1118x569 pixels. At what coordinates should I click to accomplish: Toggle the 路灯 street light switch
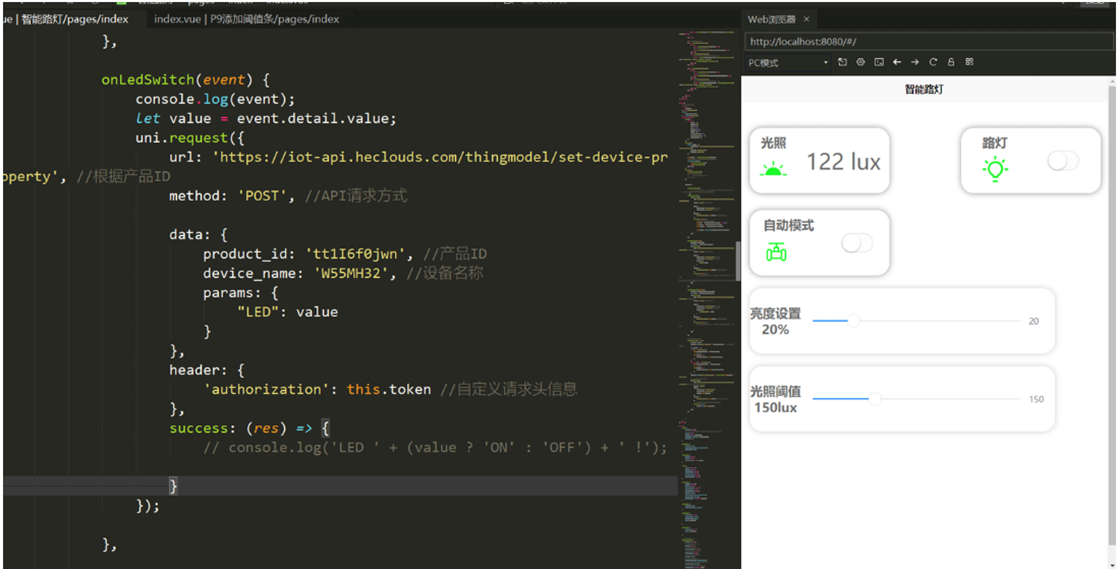click(x=1062, y=161)
